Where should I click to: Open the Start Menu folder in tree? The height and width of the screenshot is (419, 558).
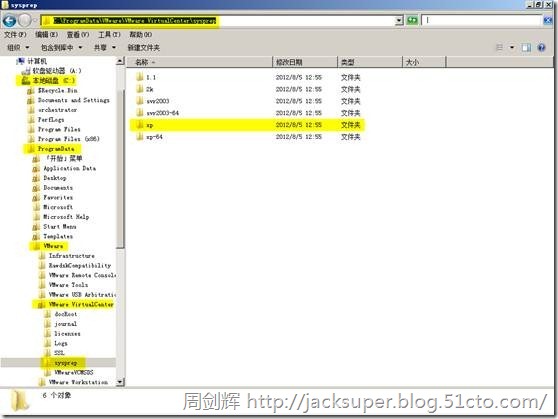tap(59, 226)
